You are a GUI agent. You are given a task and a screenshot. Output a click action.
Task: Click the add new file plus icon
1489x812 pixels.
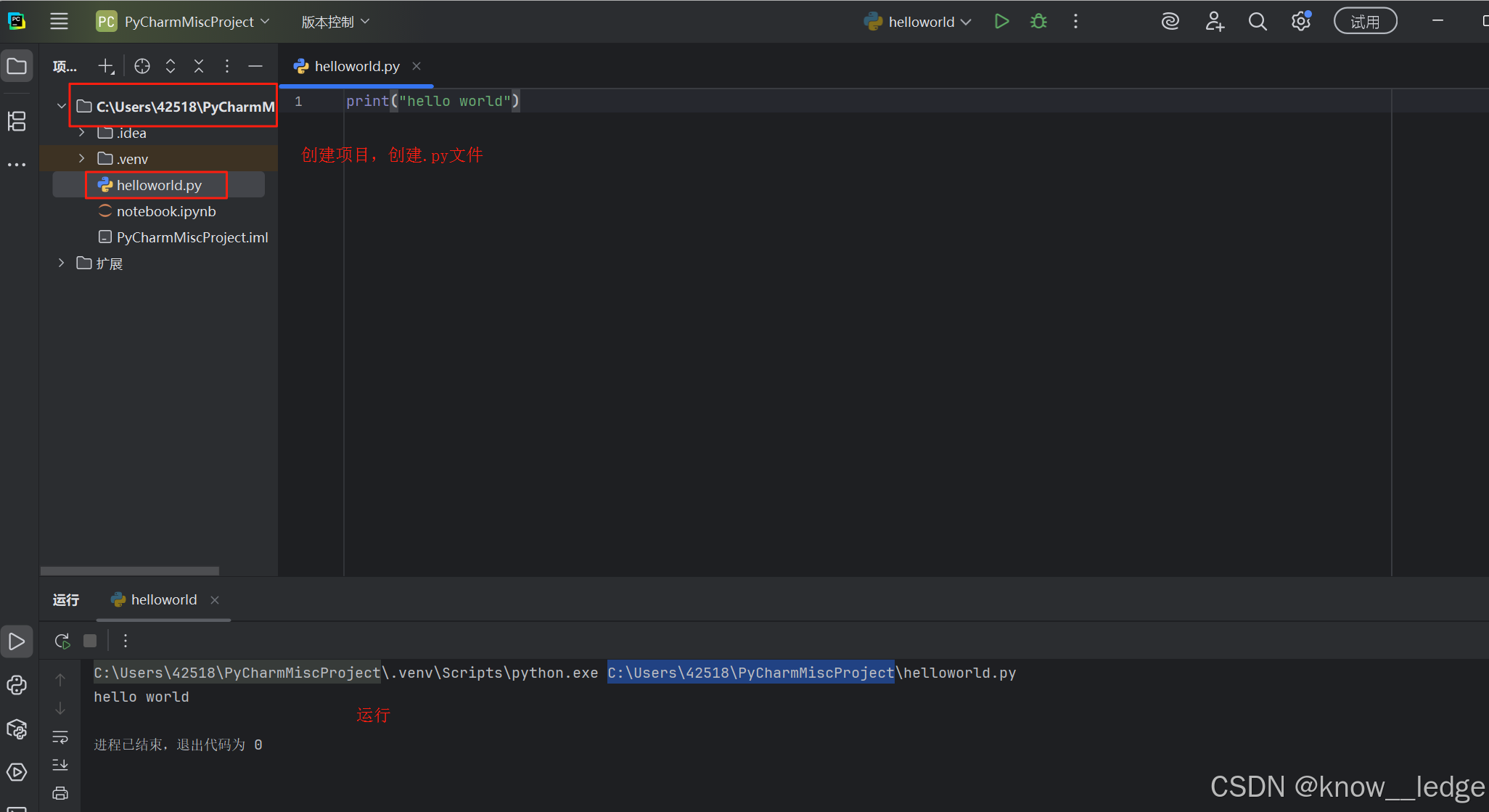tap(106, 67)
